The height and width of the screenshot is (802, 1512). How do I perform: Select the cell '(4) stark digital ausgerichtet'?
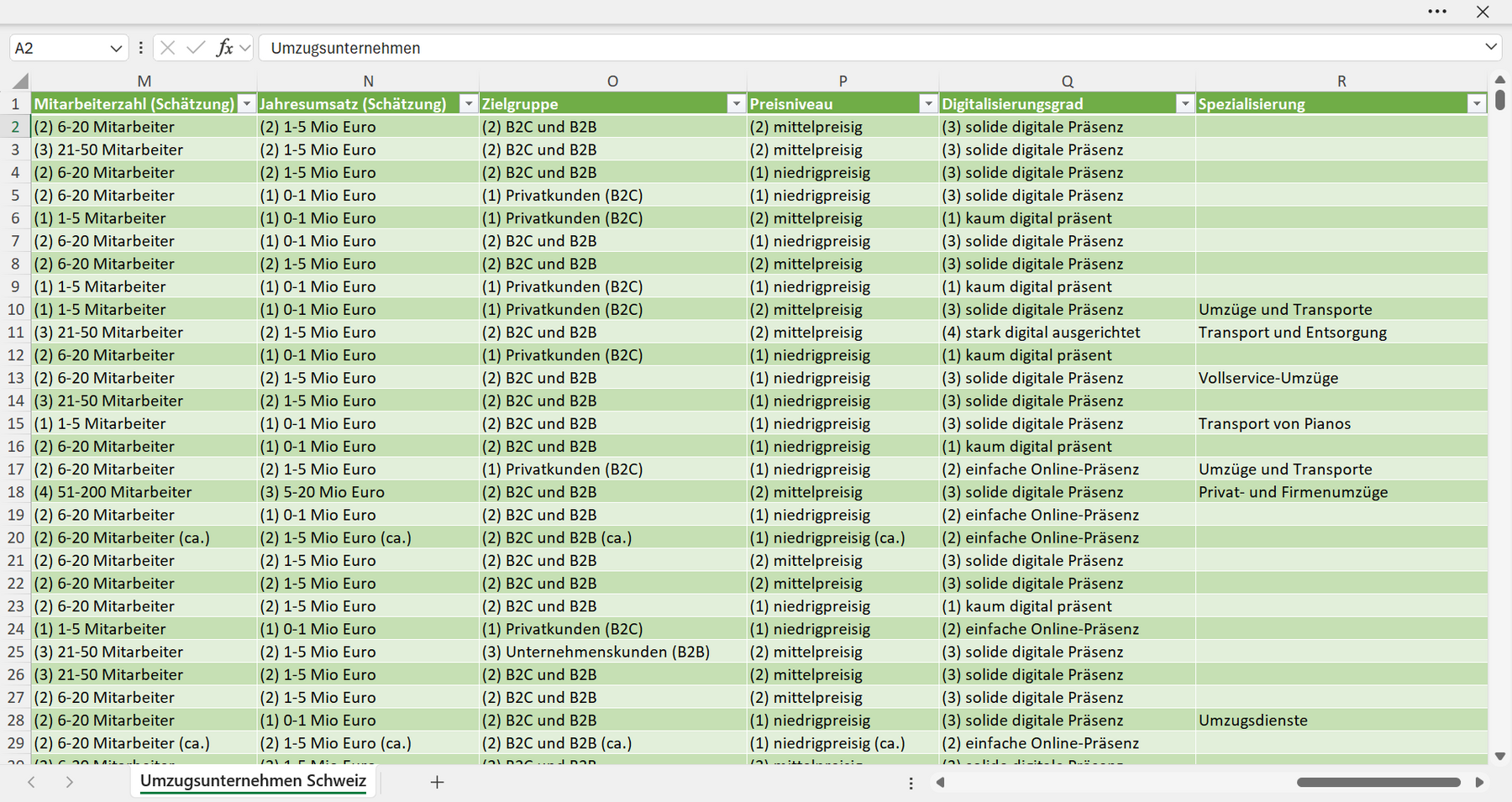click(1067, 333)
